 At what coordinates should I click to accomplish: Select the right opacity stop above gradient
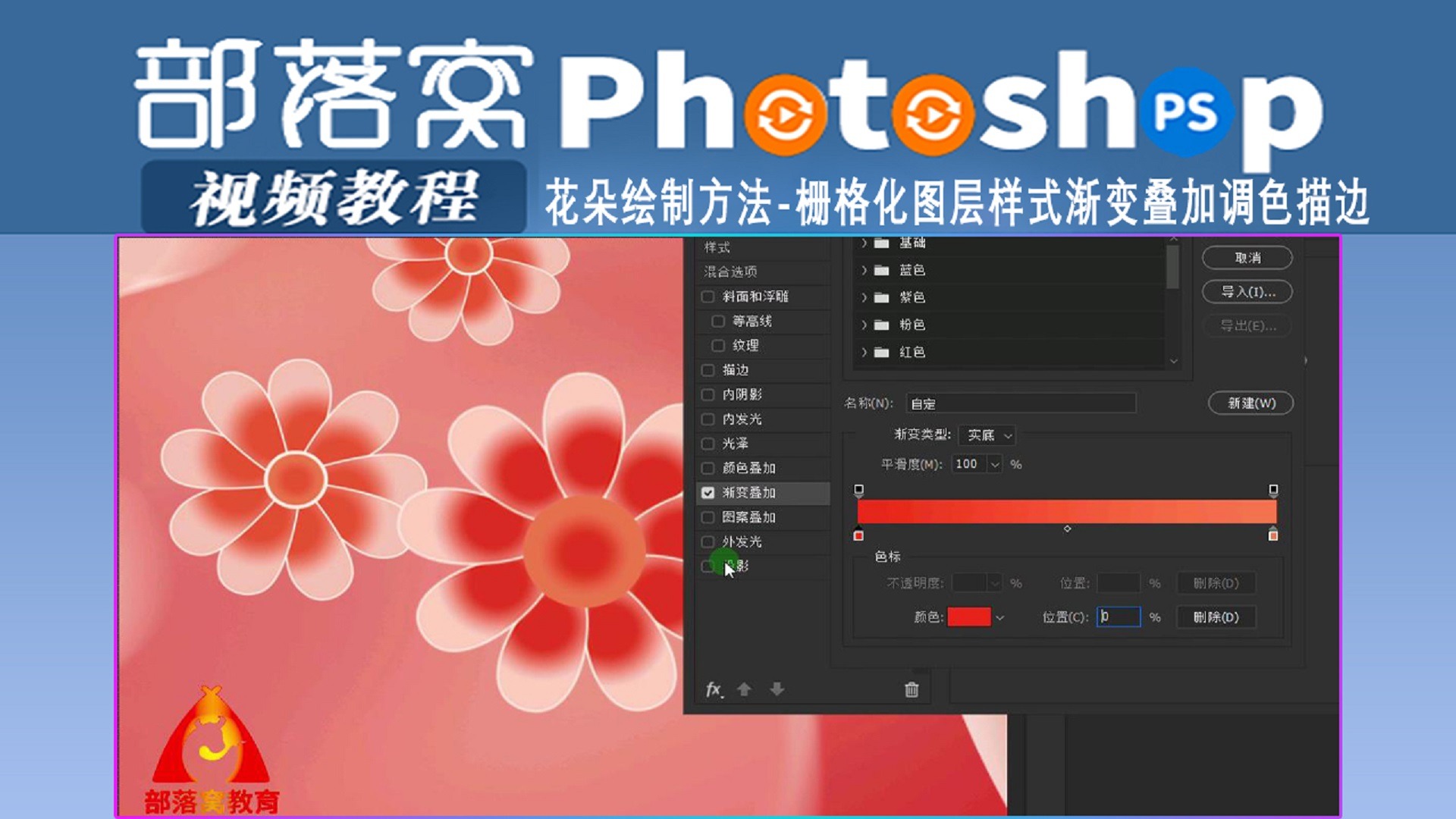point(1273,491)
